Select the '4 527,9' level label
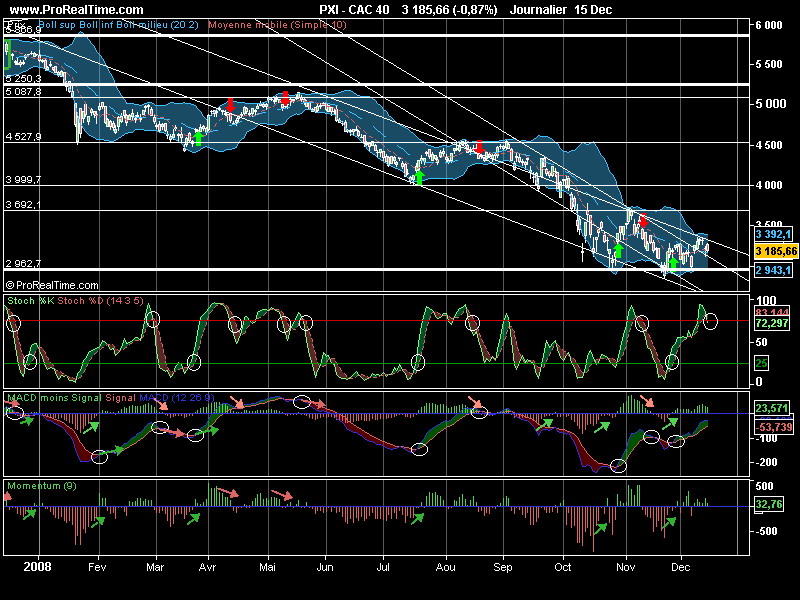This screenshot has width=800, height=600. 23,137
